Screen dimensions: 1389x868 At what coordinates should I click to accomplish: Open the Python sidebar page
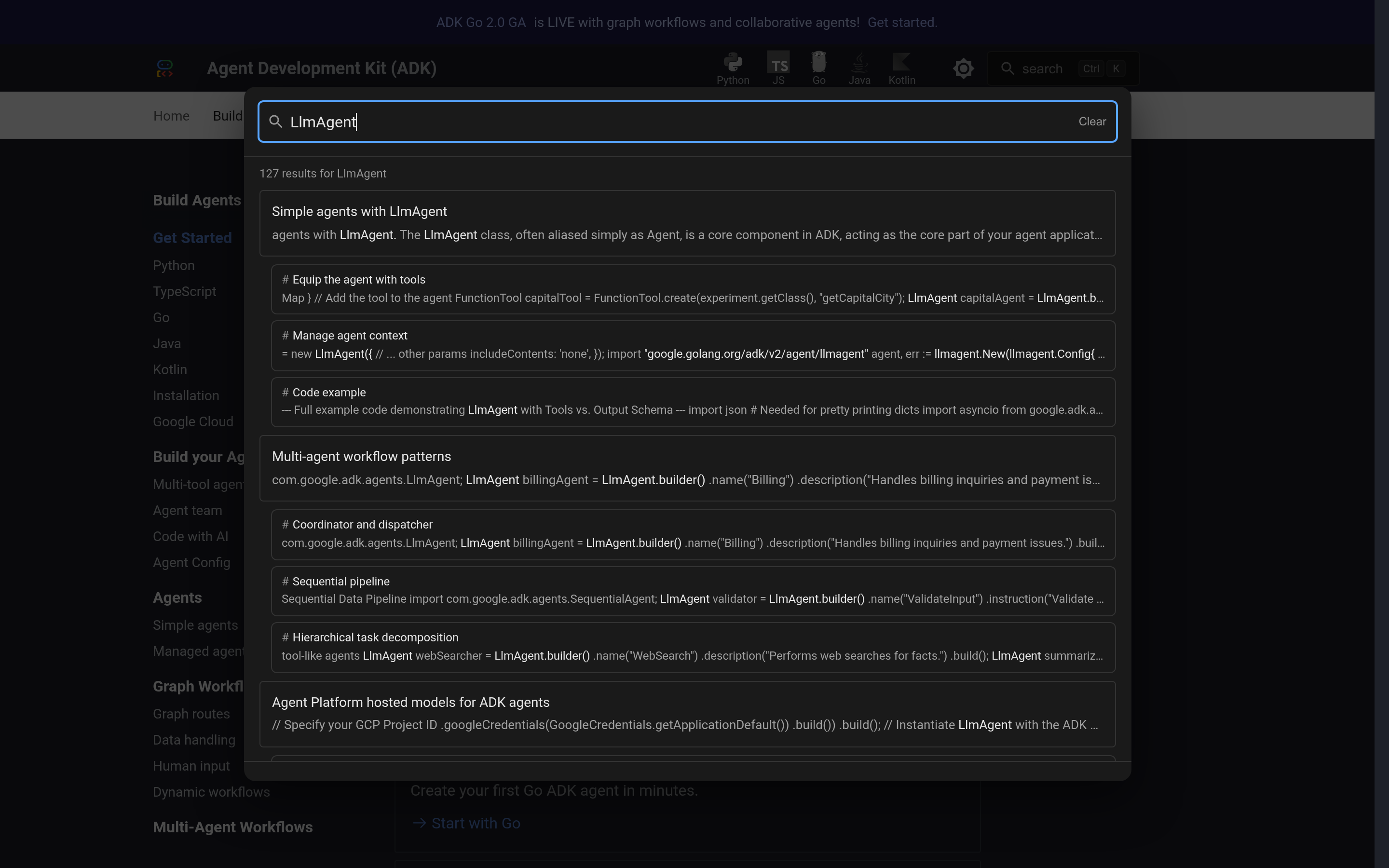pos(173,265)
